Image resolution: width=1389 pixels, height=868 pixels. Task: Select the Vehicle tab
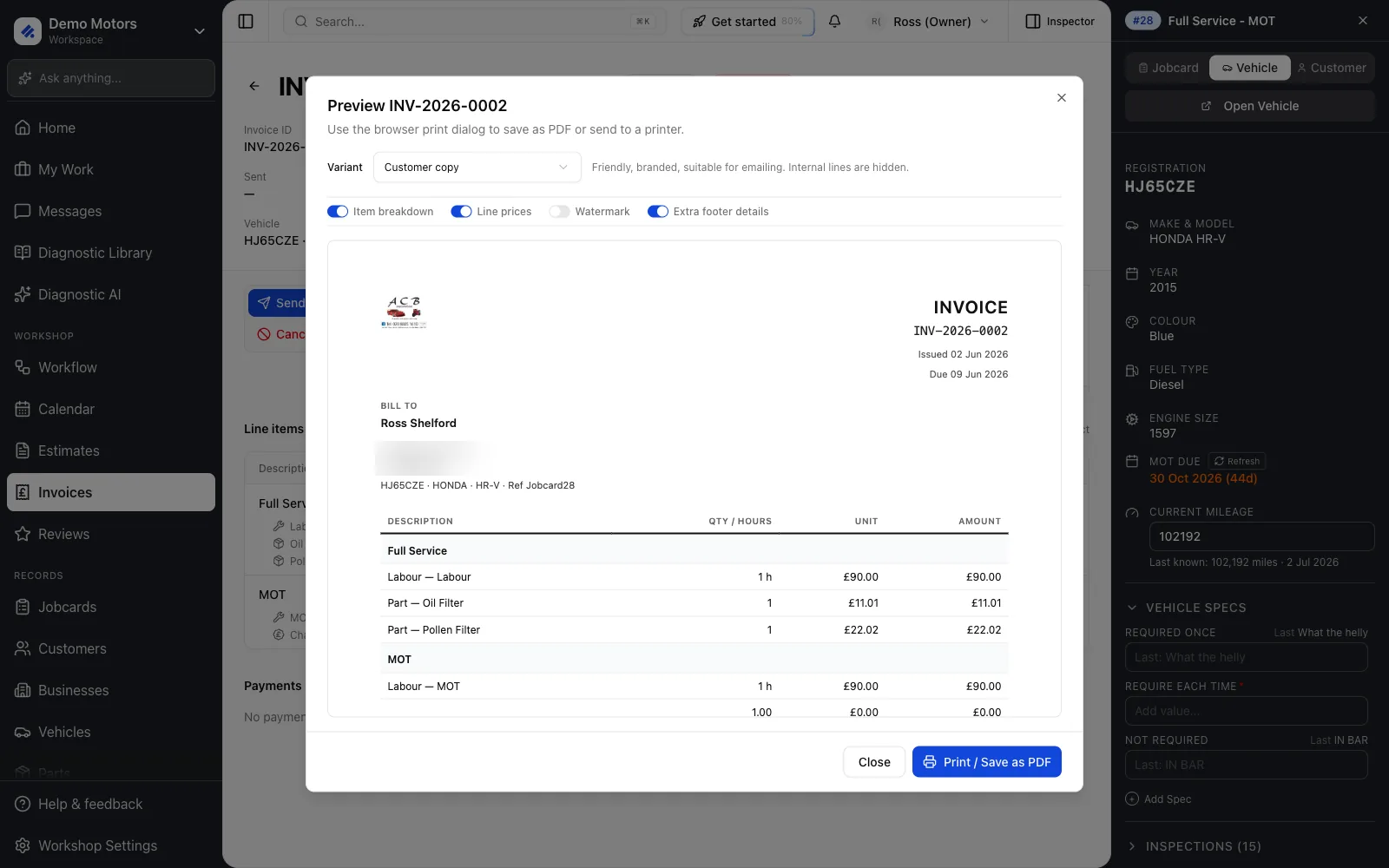tap(1249, 68)
